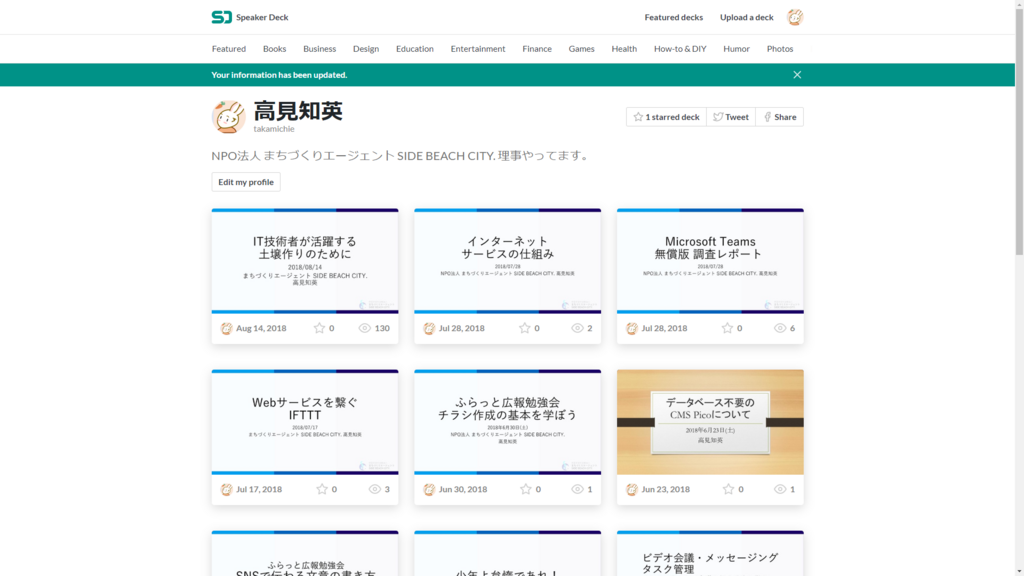Open the Featured decks link
This screenshot has height=576, width=1024.
(673, 17)
